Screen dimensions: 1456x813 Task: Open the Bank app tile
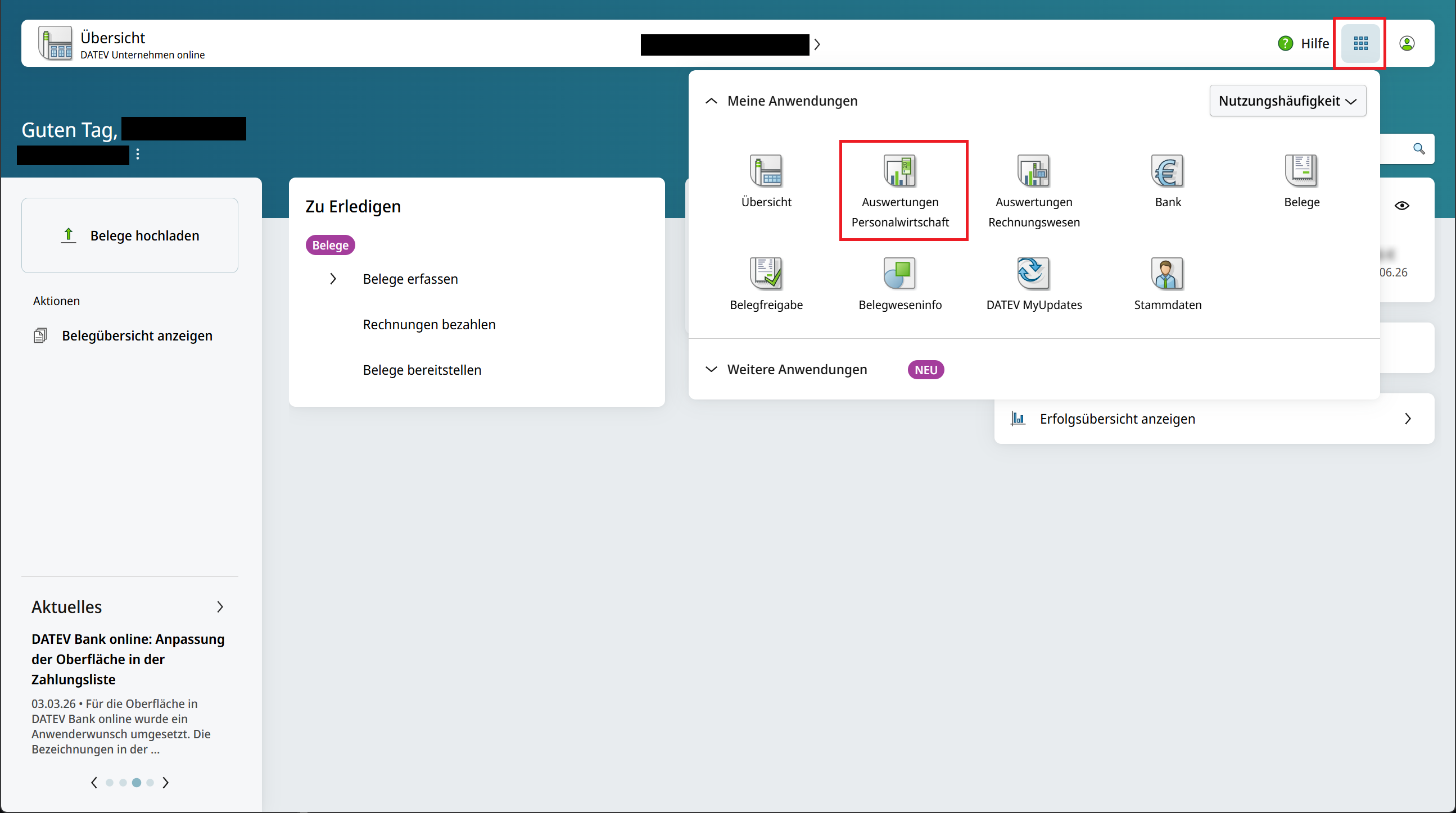click(1168, 182)
